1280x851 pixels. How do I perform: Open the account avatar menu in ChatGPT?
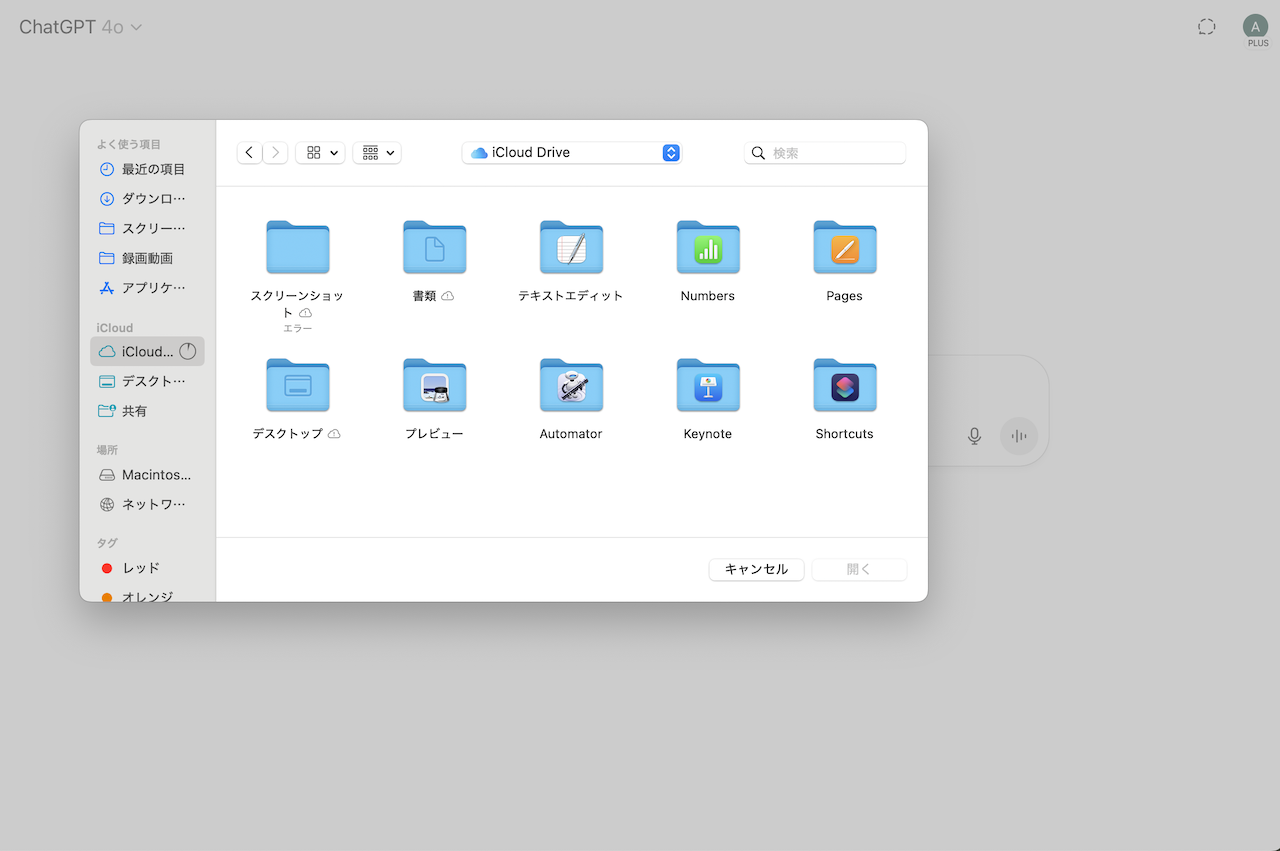pyautogui.click(x=1255, y=27)
